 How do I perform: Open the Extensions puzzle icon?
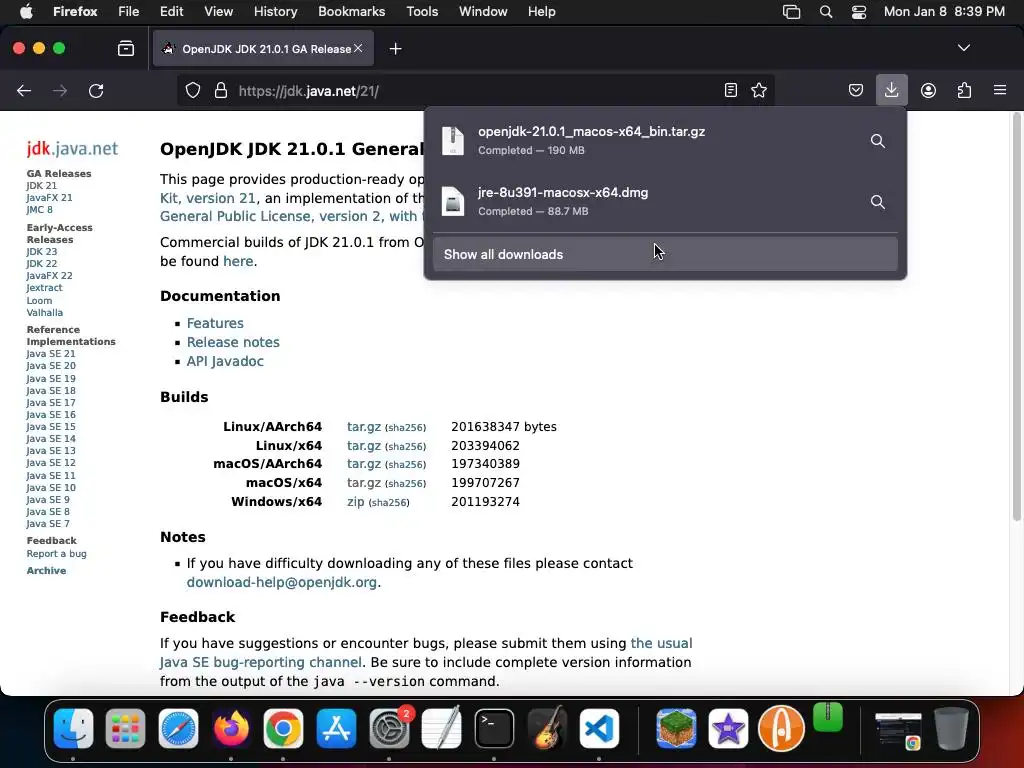click(x=964, y=90)
